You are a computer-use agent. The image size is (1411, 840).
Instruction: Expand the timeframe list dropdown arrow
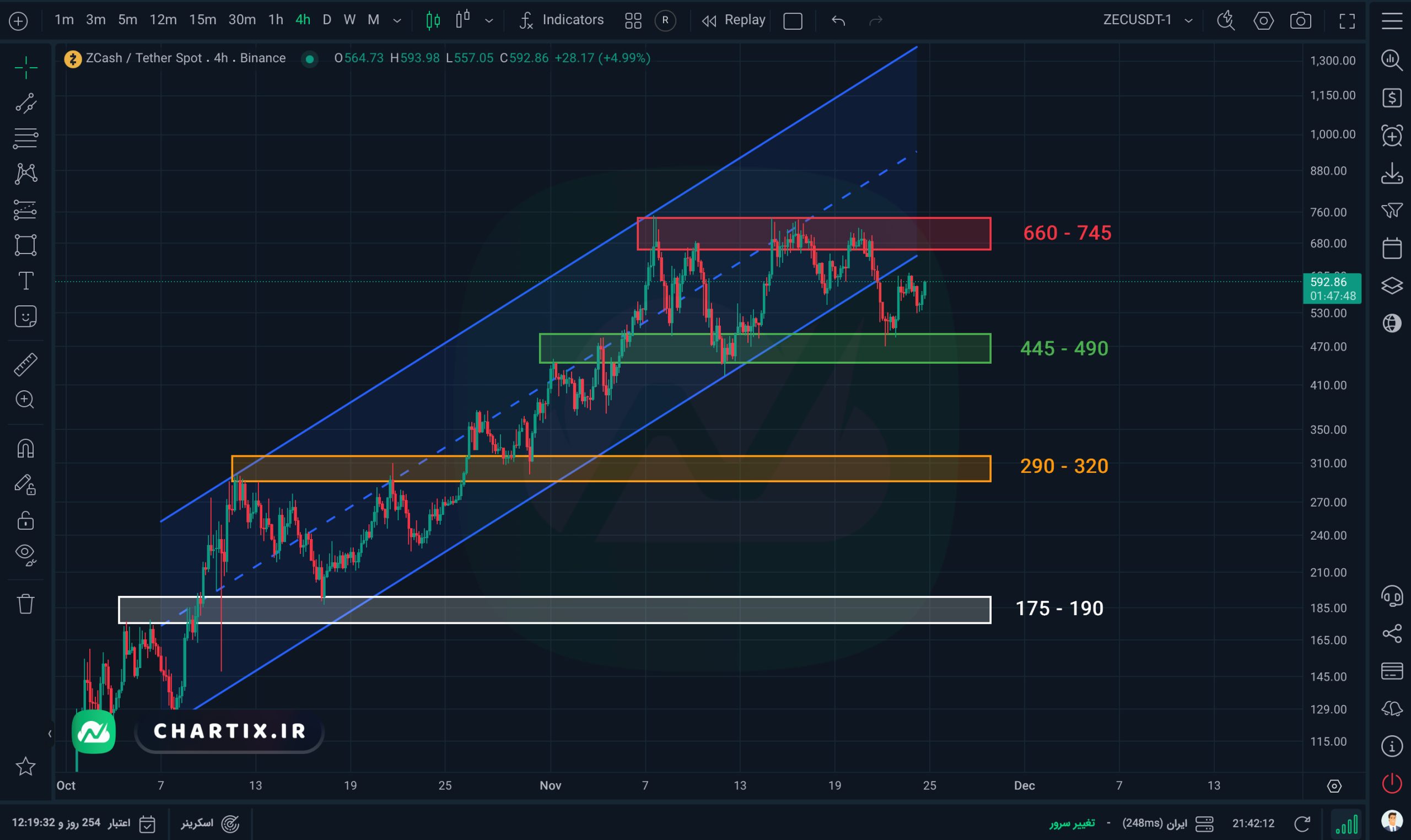(397, 21)
